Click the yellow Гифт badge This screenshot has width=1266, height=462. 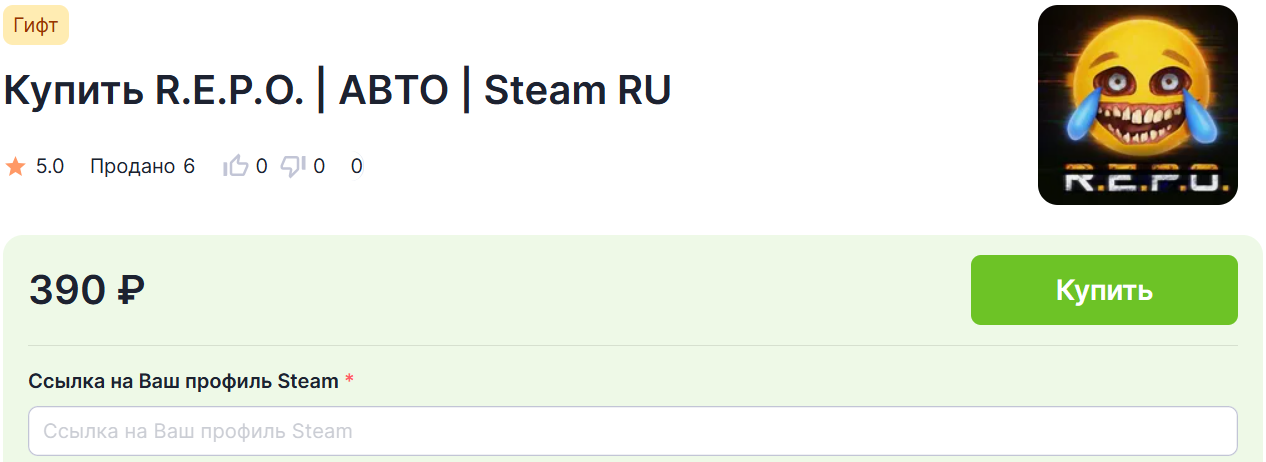click(x=36, y=25)
